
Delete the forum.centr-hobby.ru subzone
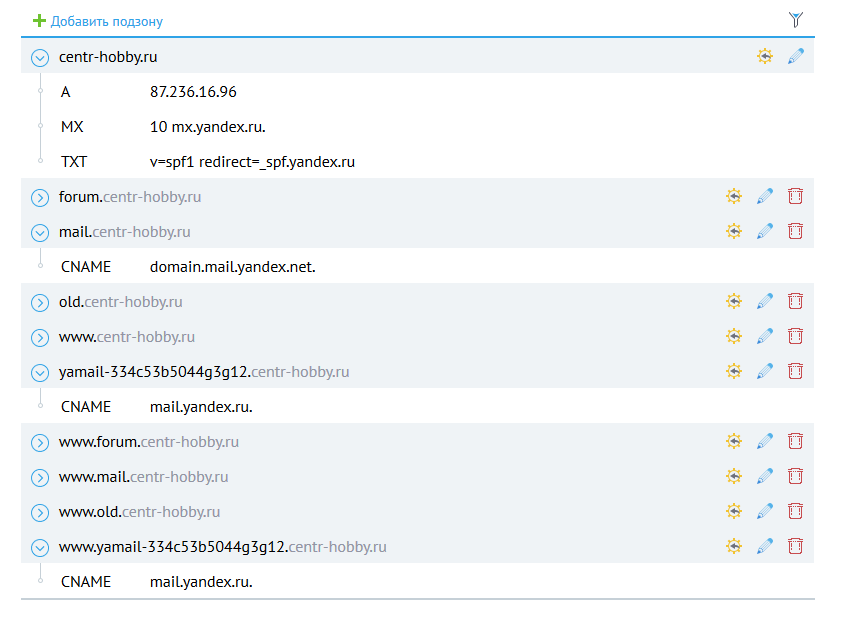tap(796, 197)
